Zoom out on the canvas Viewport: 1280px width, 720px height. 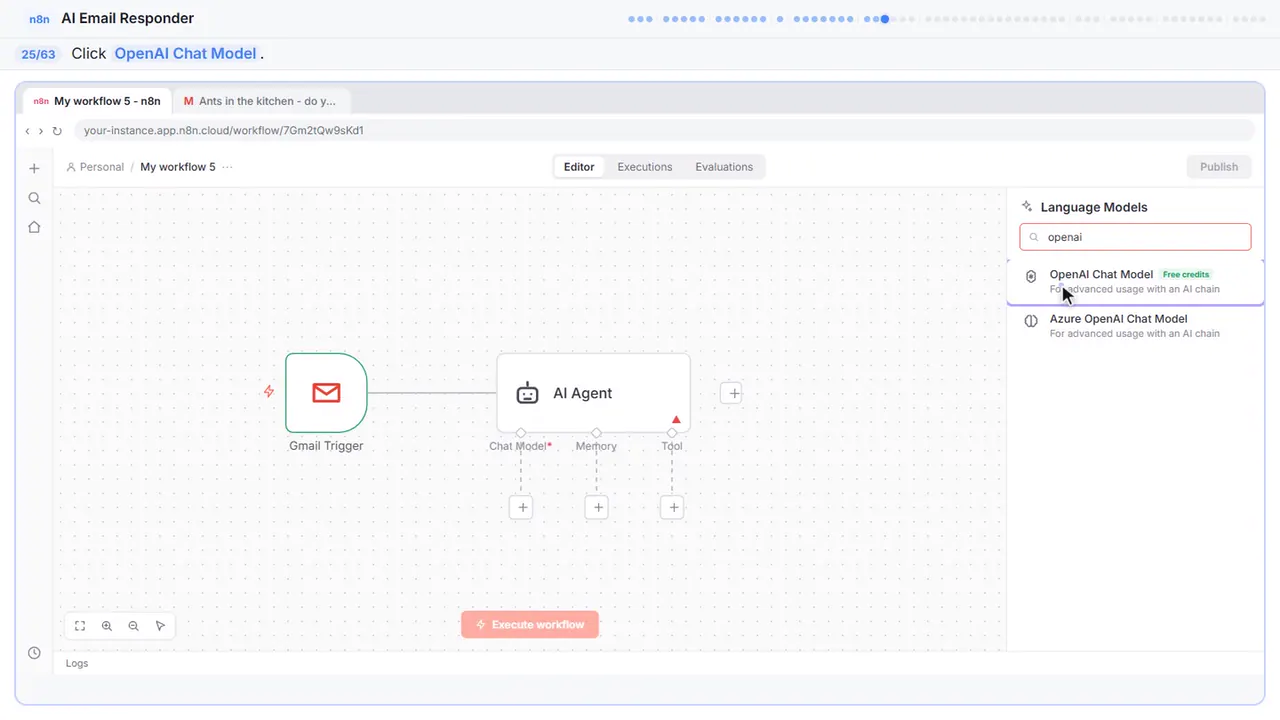(134, 626)
